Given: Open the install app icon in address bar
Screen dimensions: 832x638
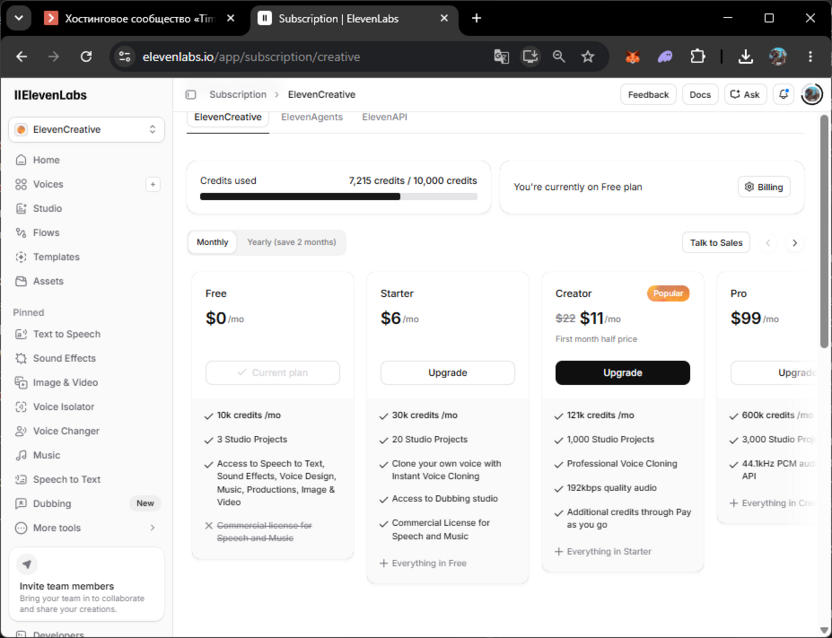Looking at the screenshot, I should pos(530,56).
